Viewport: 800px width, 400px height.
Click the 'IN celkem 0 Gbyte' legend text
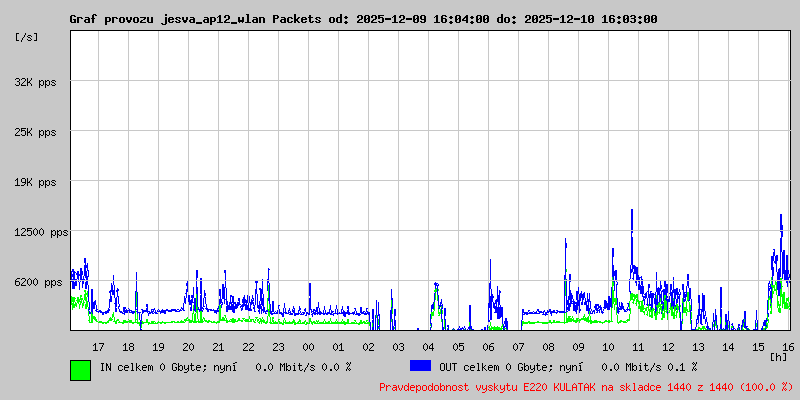(151, 367)
